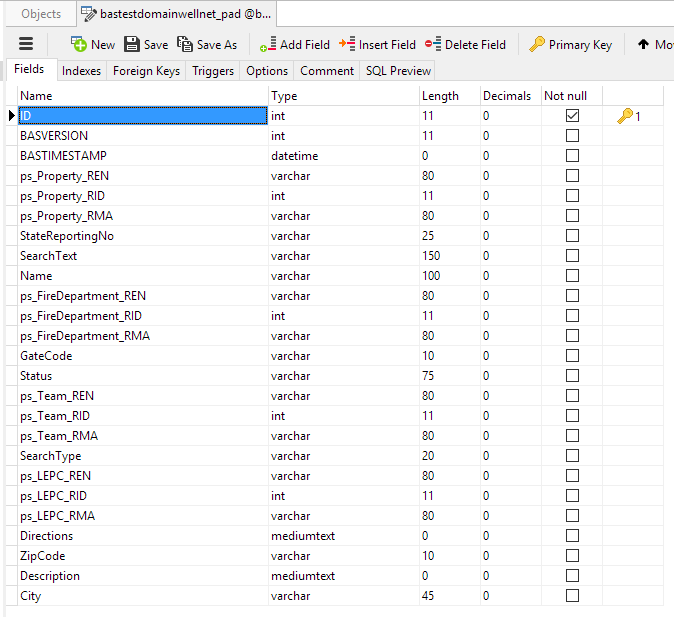Click the New table icon
Image resolution: width=674 pixels, height=617 pixels.
point(79,44)
